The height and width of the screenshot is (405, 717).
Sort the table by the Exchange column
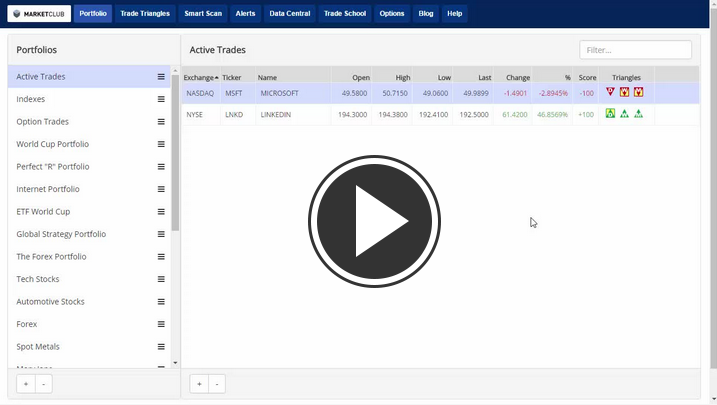tap(200, 77)
